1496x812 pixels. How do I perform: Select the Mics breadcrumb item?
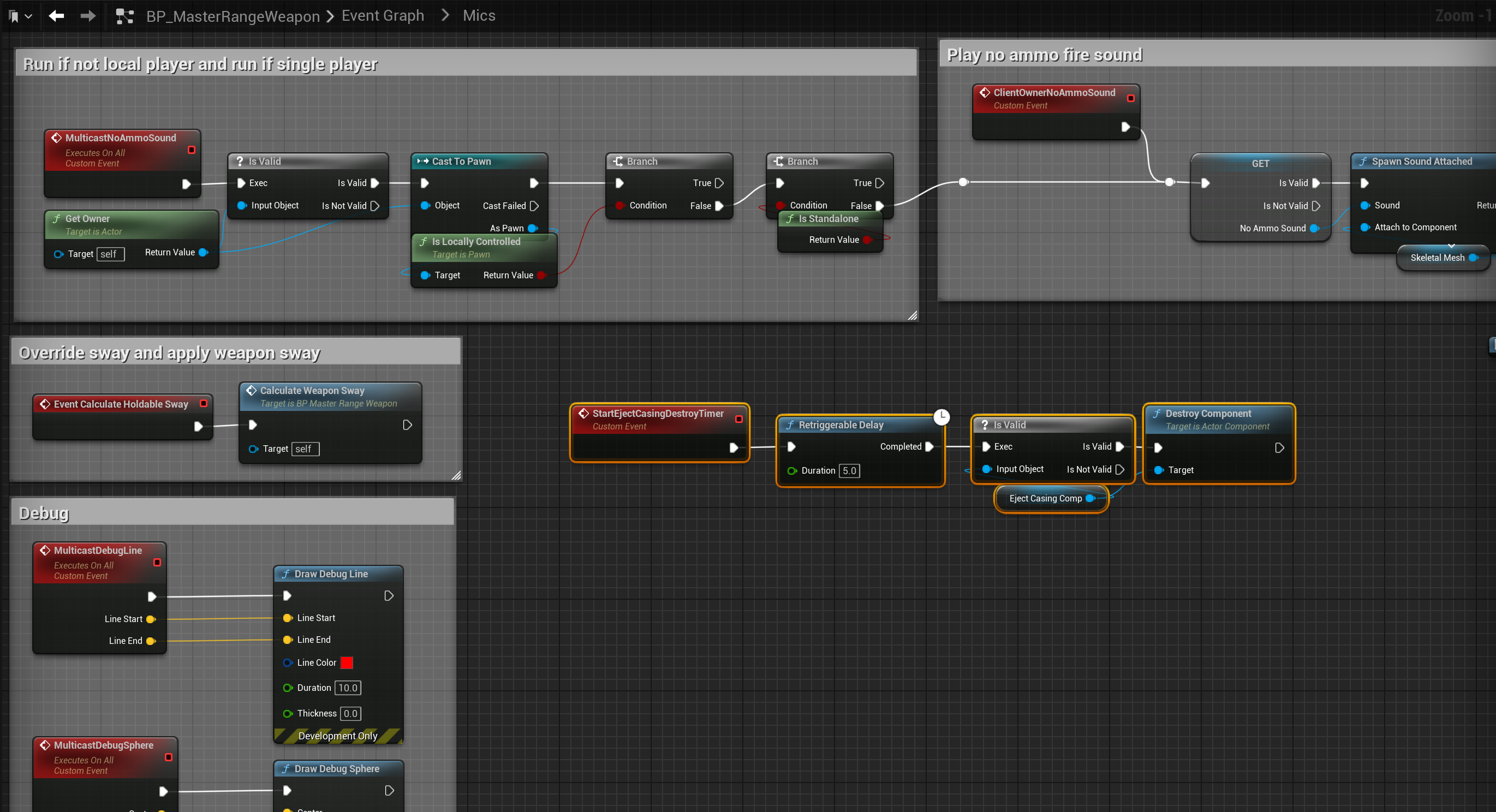(x=479, y=16)
